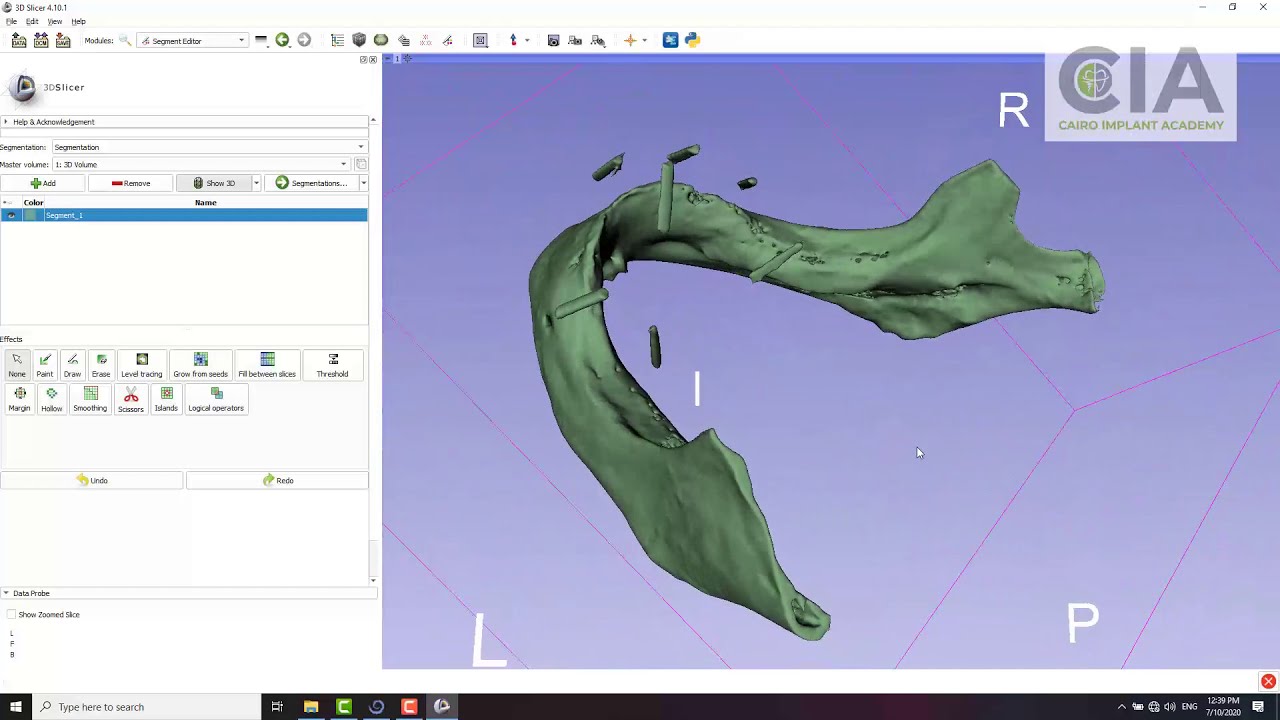Click the Load DICOM toolbar icon

pos(41,40)
